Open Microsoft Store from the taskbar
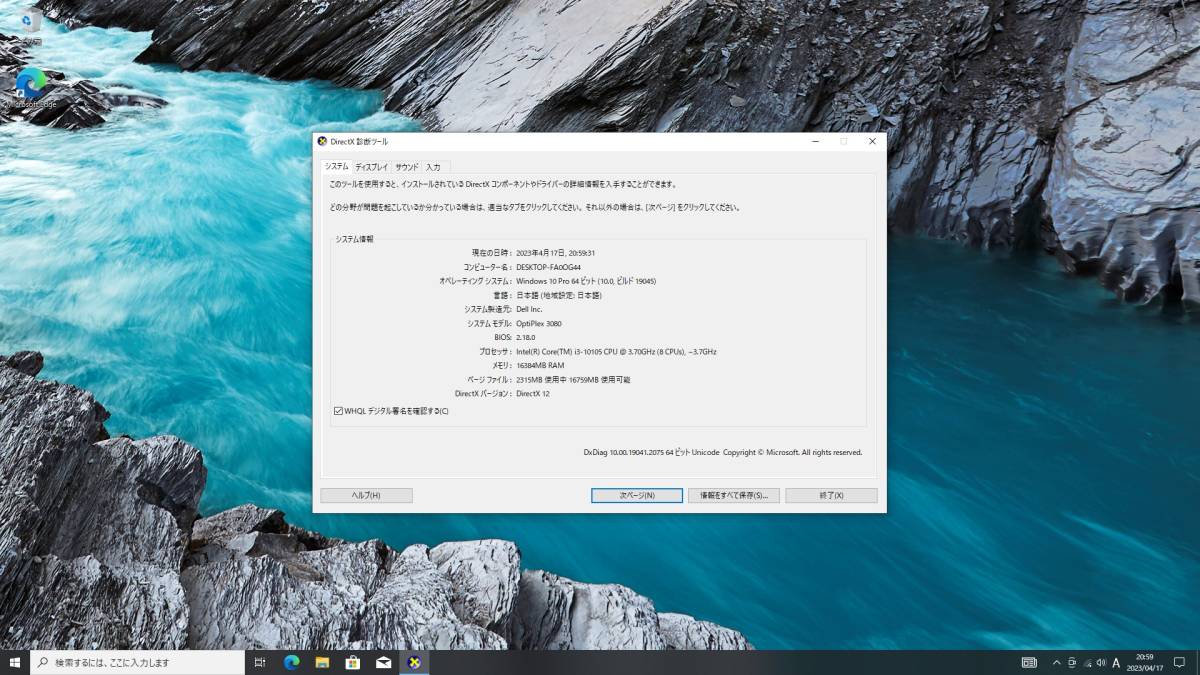The image size is (1200, 675). [x=353, y=662]
